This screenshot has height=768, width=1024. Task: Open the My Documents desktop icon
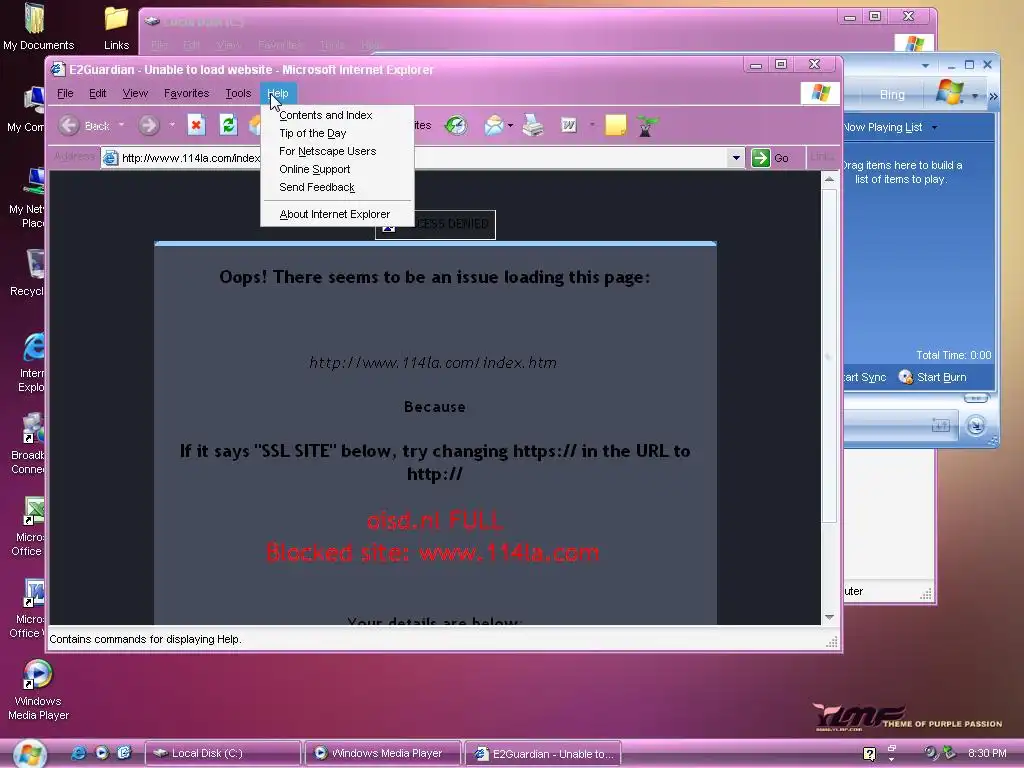[38, 27]
